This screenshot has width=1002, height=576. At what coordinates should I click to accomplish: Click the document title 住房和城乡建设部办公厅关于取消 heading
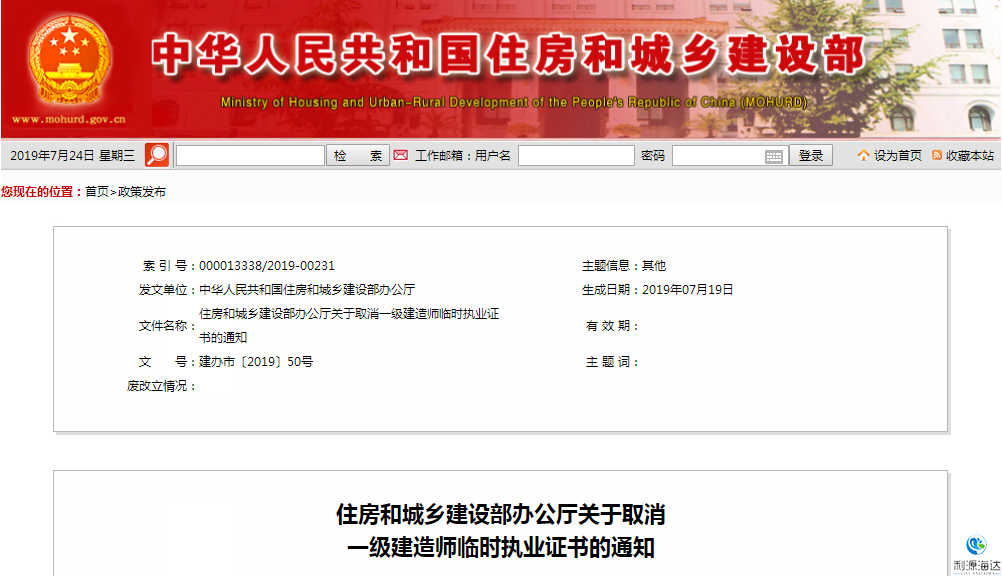tap(500, 515)
